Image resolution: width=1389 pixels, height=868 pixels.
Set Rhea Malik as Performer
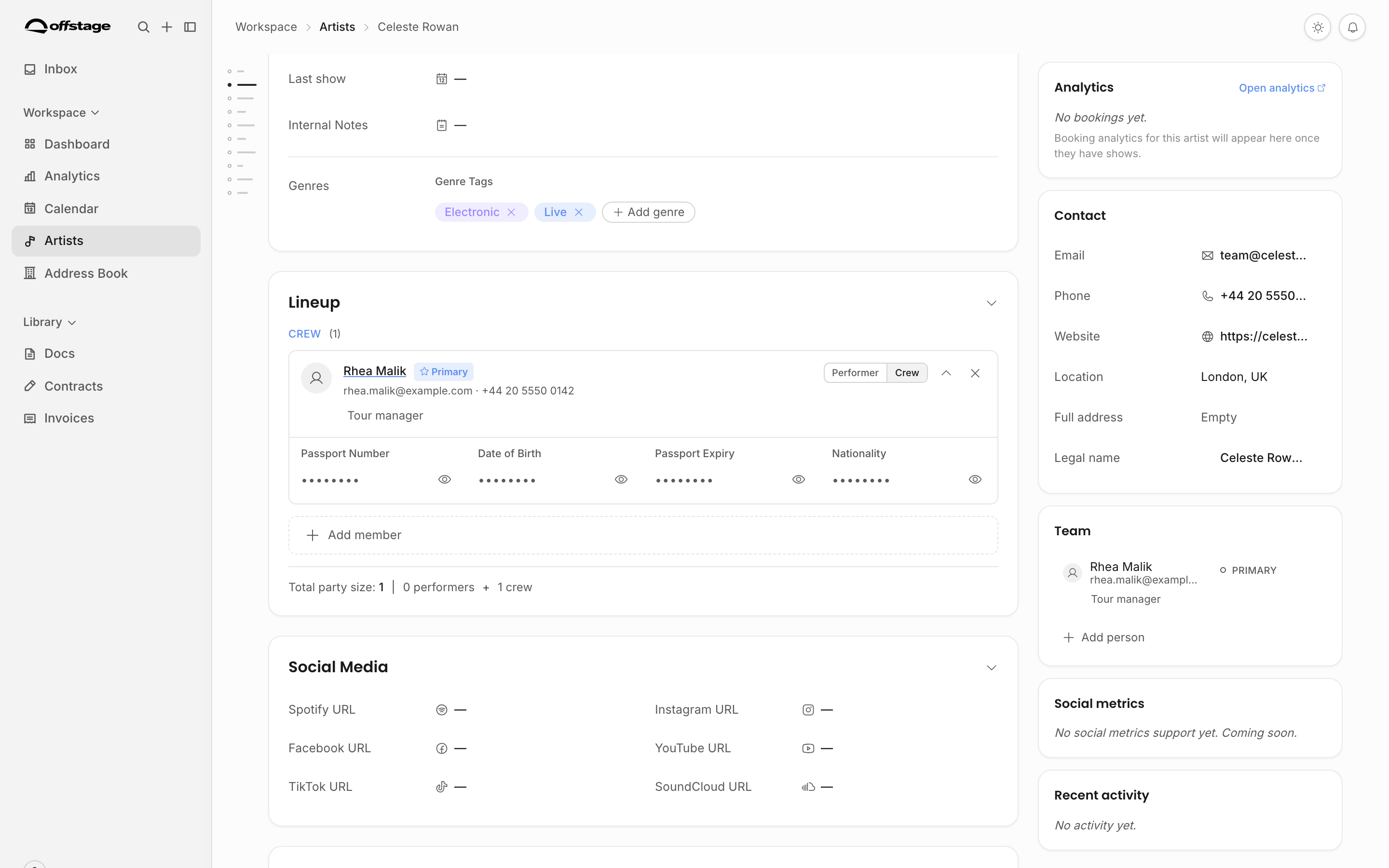(855, 373)
